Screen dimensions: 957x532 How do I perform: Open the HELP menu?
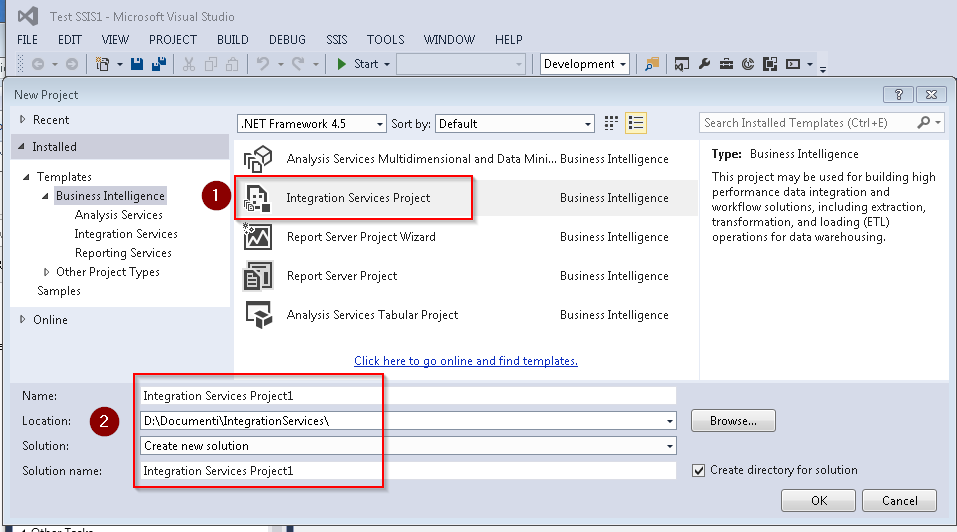(508, 40)
